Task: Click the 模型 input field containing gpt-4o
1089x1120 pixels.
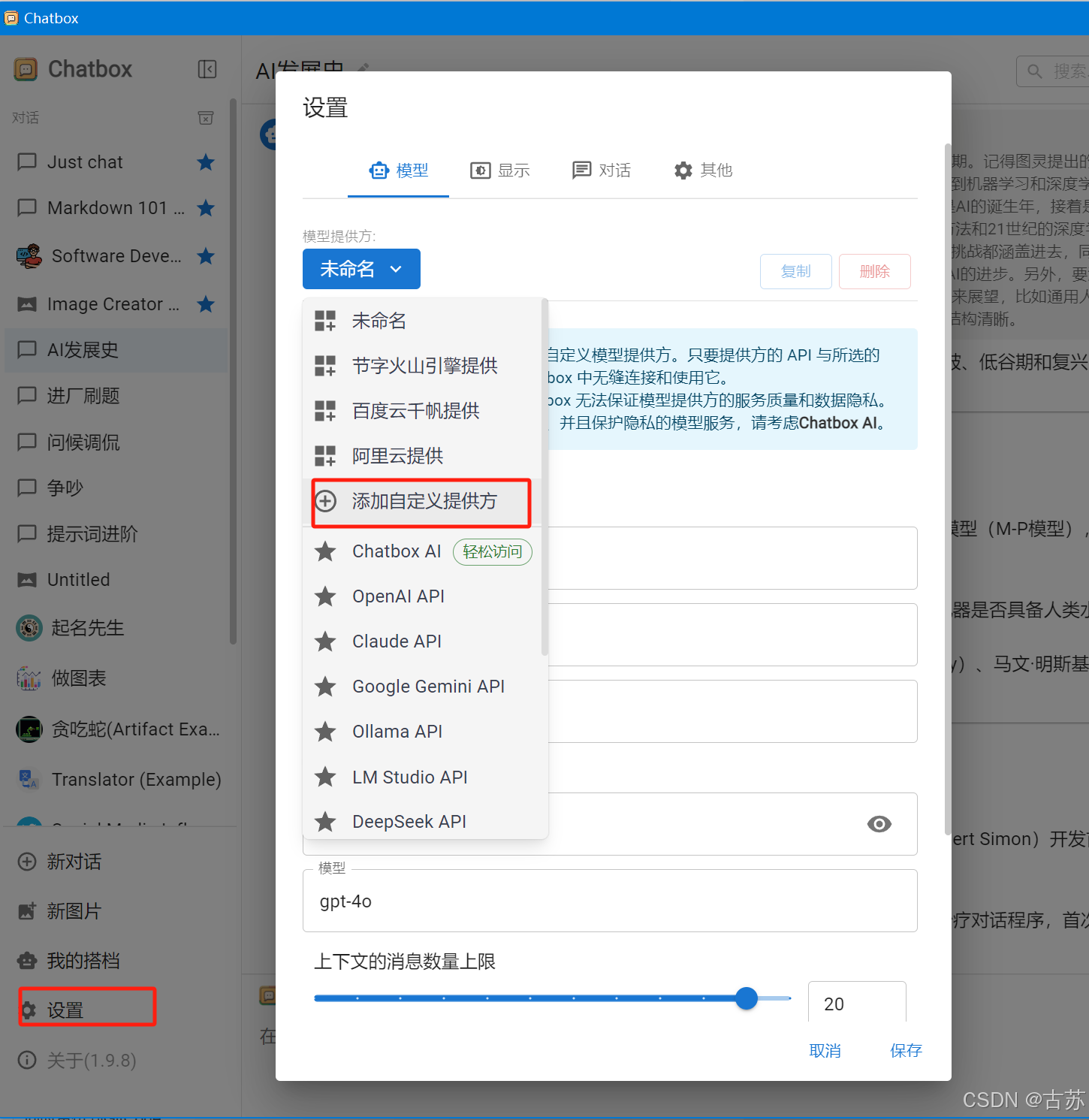Action: click(610, 901)
